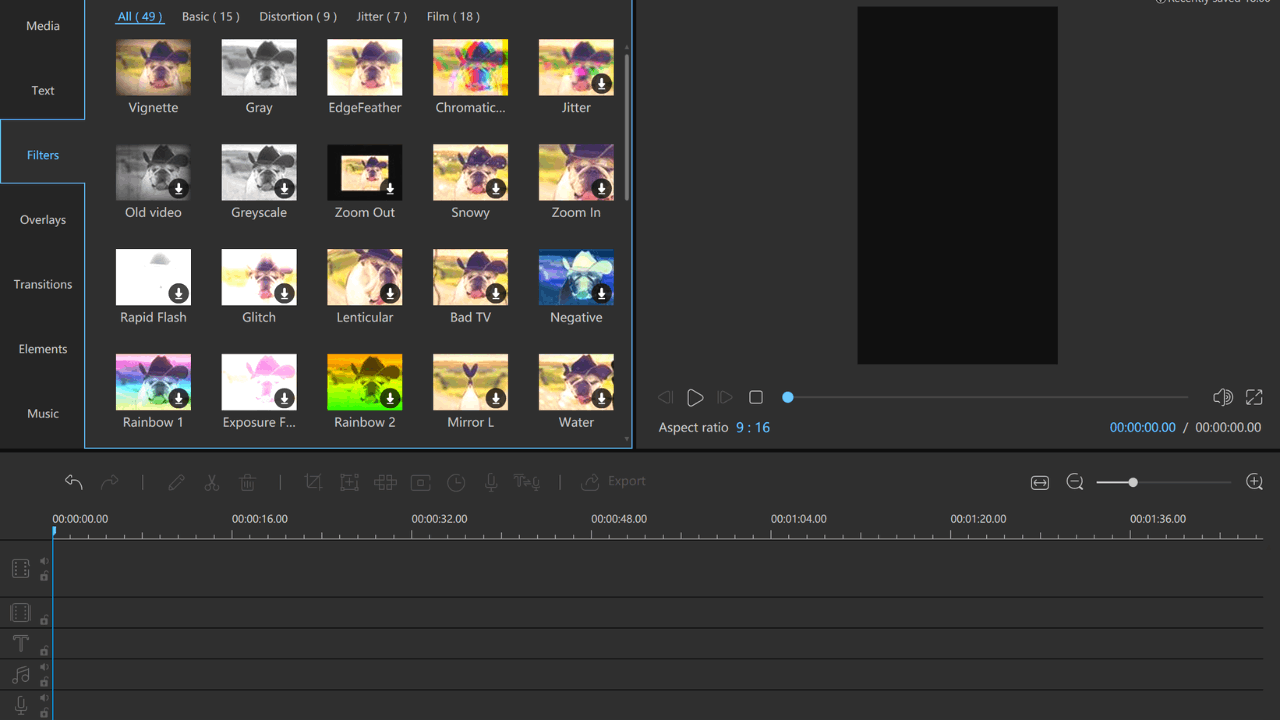Screen dimensions: 1280x720
Task: Download the Rapid Flash filter
Action: tap(179, 293)
